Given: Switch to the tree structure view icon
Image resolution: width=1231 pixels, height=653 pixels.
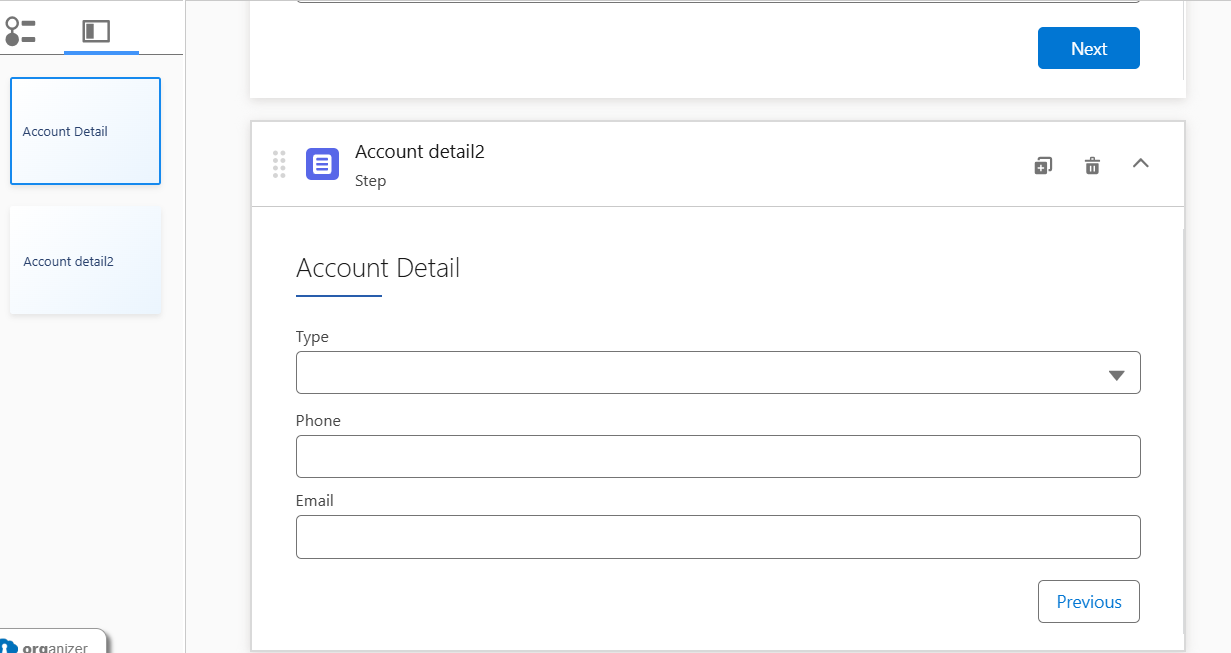Looking at the screenshot, I should 20,32.
